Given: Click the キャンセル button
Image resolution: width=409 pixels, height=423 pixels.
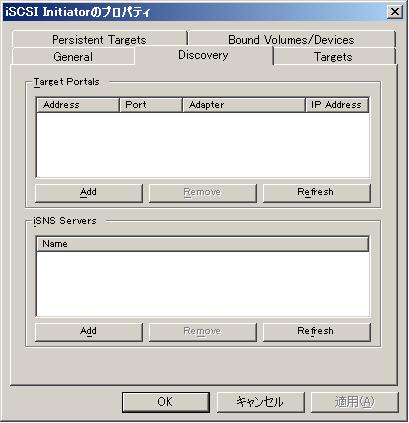Looking at the screenshot, I should pos(260,402).
